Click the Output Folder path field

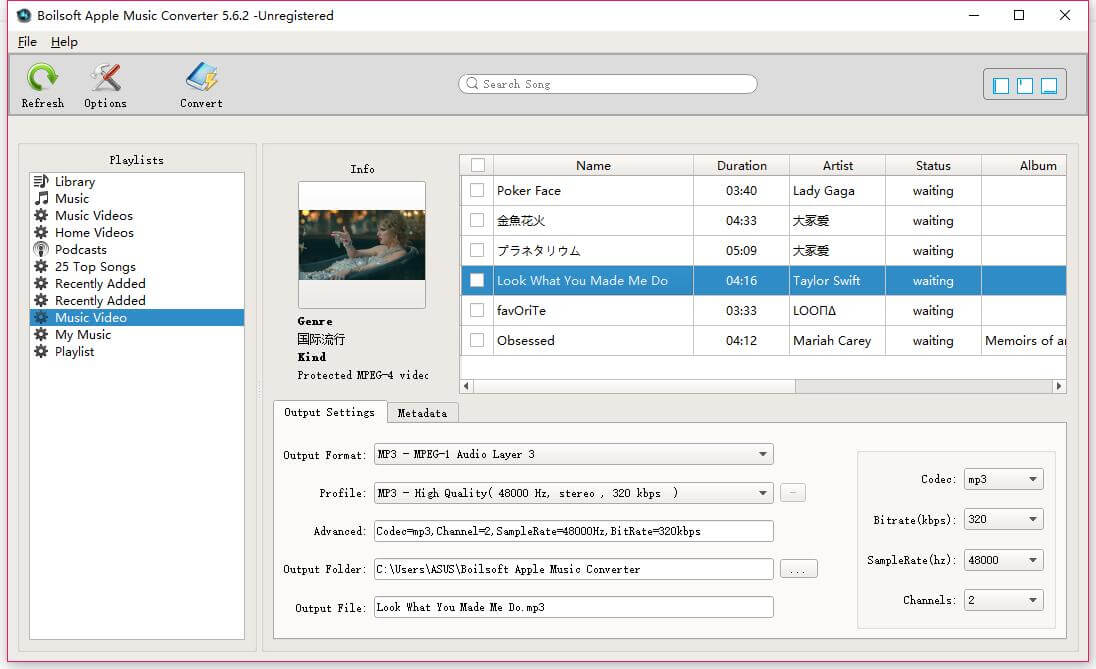click(x=573, y=569)
